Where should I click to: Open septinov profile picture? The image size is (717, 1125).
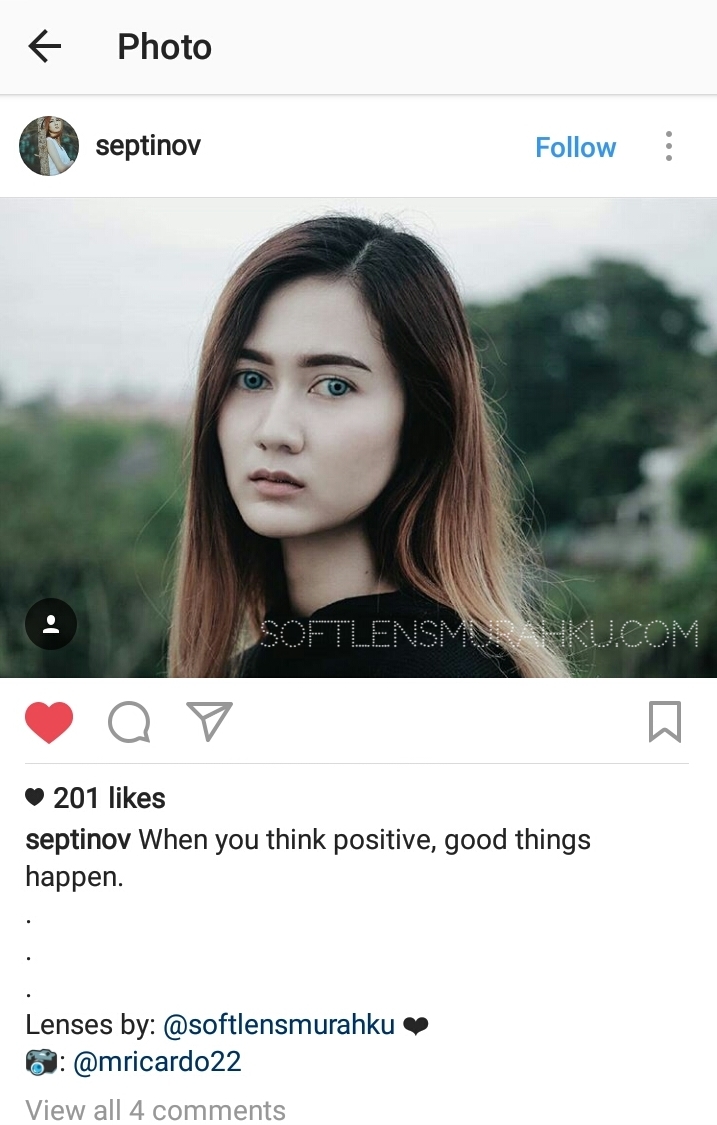click(x=49, y=146)
